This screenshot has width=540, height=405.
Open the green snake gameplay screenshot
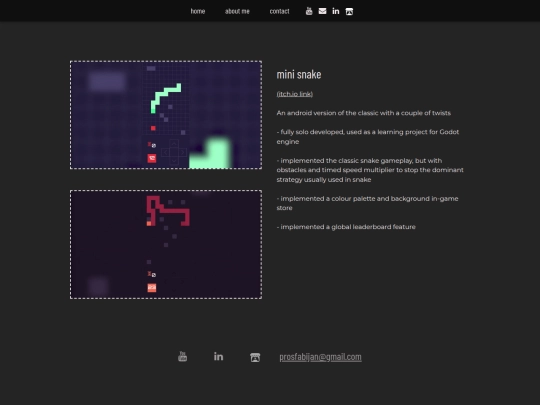pos(166,115)
